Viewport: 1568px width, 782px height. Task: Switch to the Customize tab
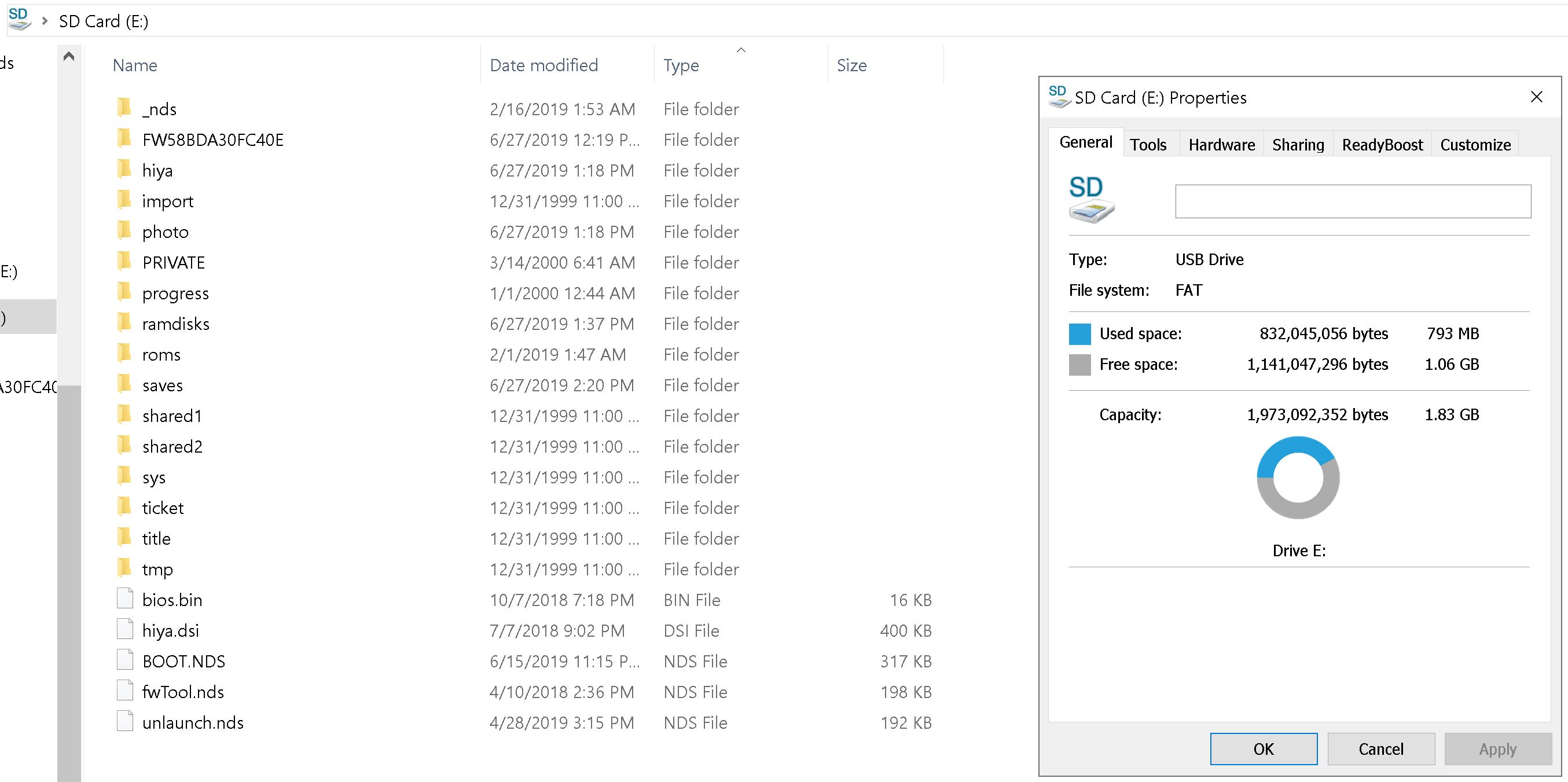1475,144
